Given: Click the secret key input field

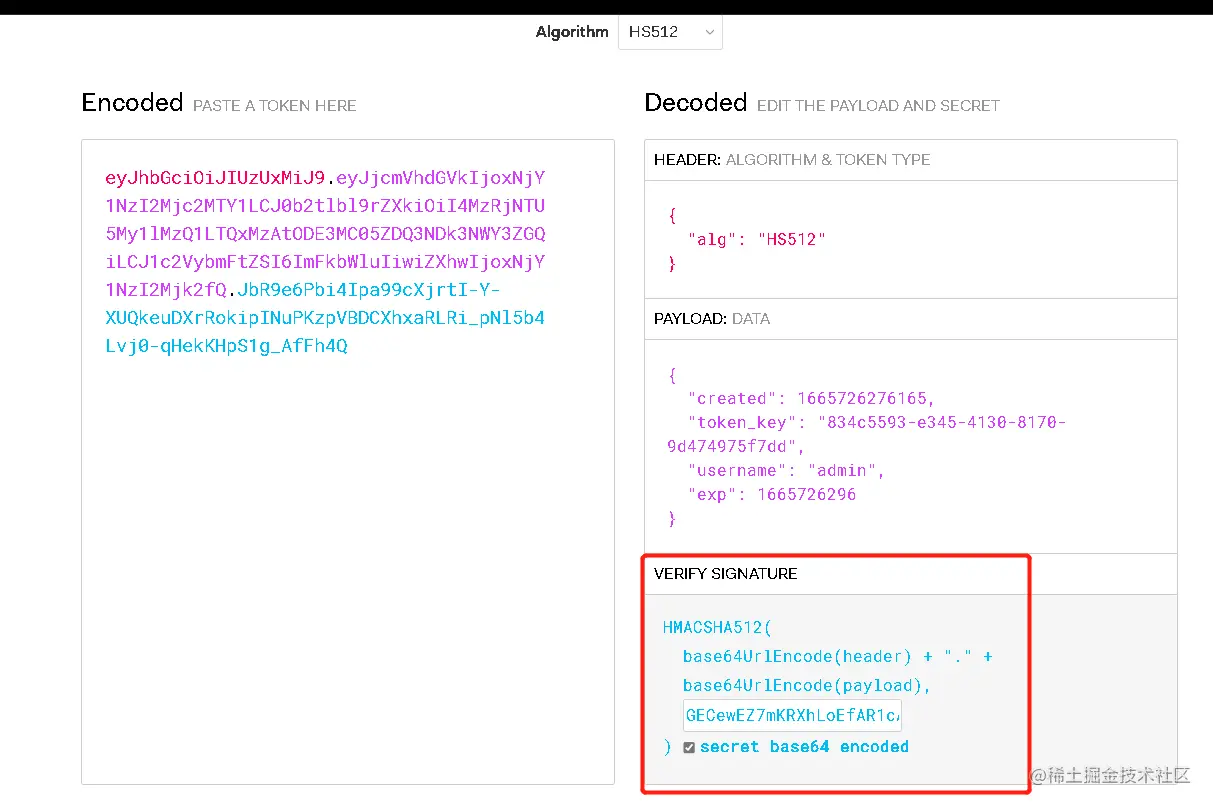Looking at the screenshot, I should coord(792,716).
